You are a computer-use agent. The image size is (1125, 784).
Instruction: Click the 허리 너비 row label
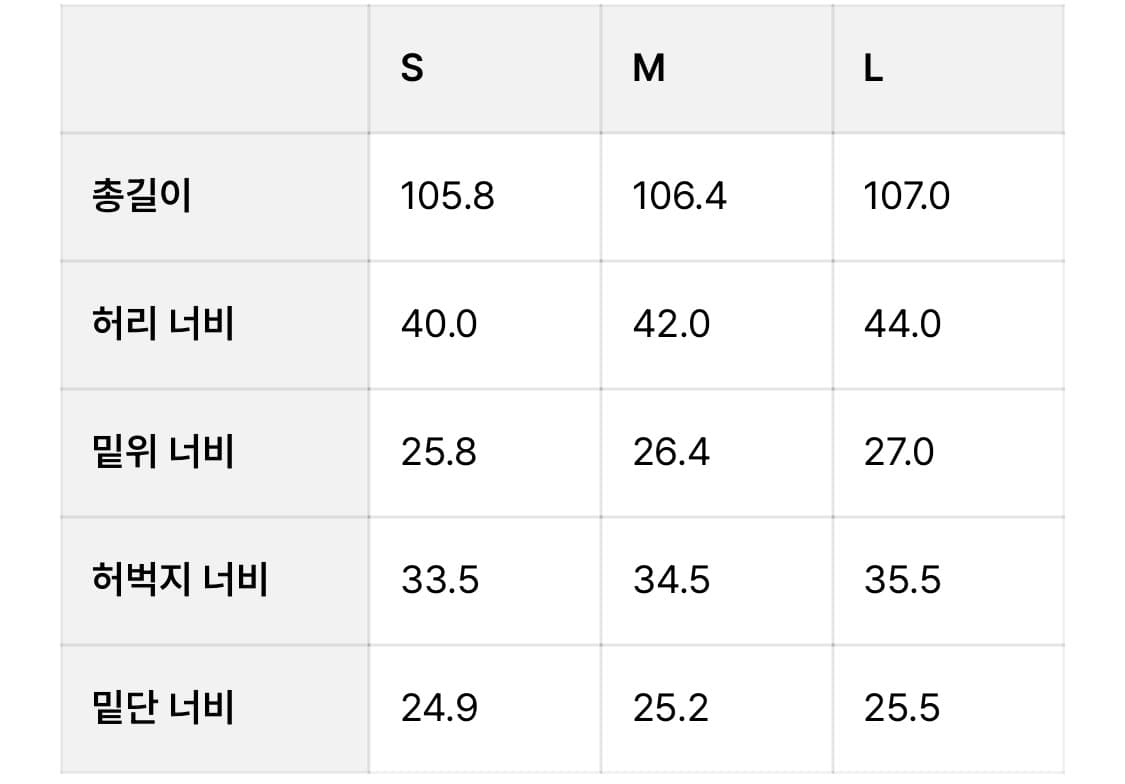[163, 324]
